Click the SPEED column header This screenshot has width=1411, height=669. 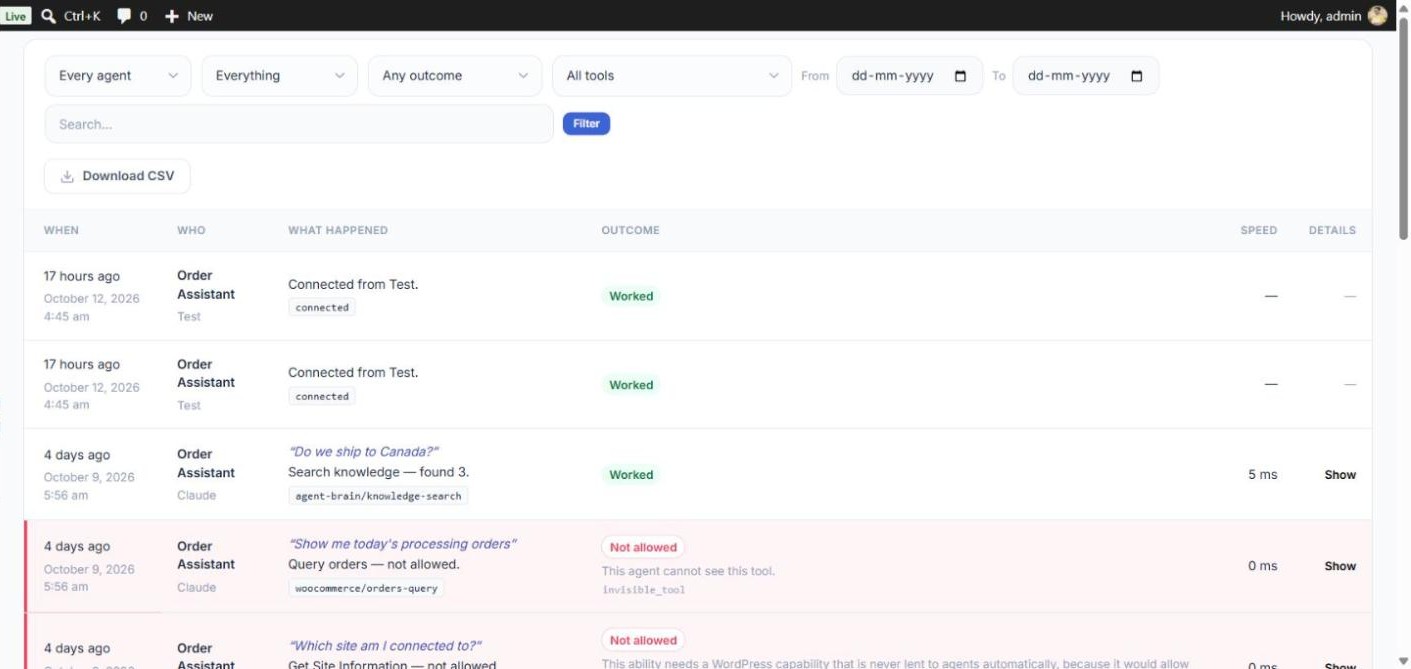(x=1259, y=230)
